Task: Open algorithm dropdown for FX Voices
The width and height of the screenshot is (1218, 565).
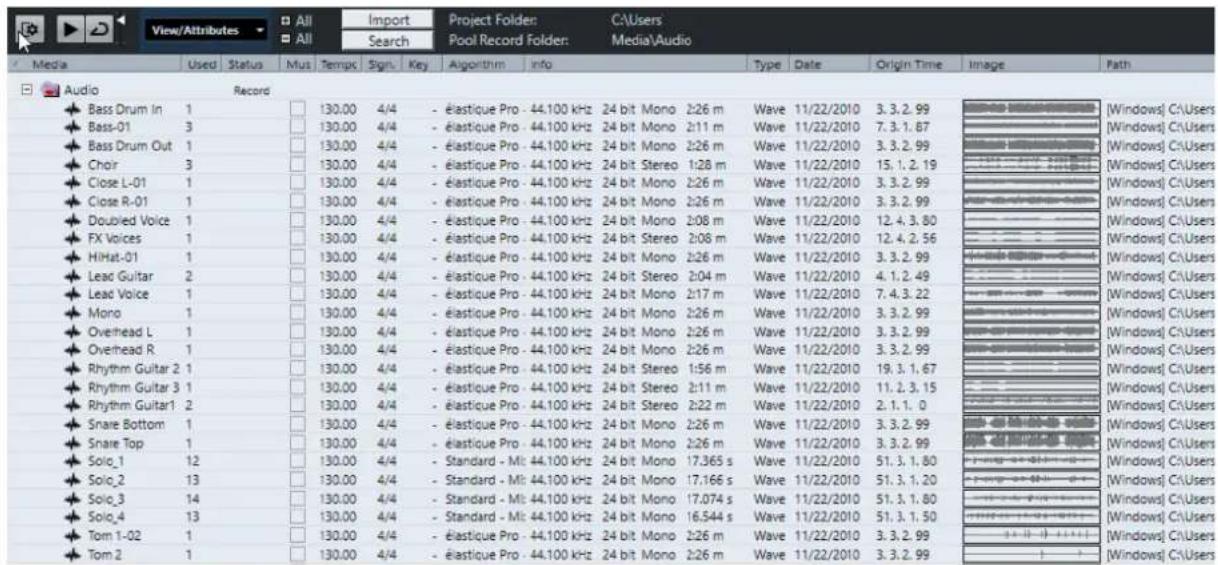Action: pyautogui.click(x=483, y=238)
